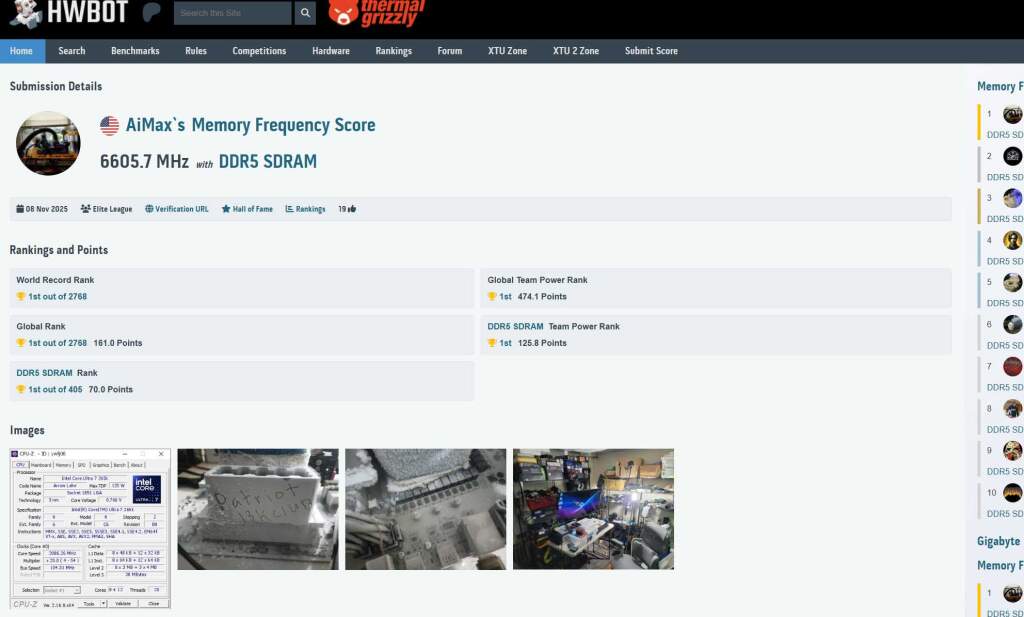Click the United States flag icon
The image size is (1024, 617).
[110, 126]
